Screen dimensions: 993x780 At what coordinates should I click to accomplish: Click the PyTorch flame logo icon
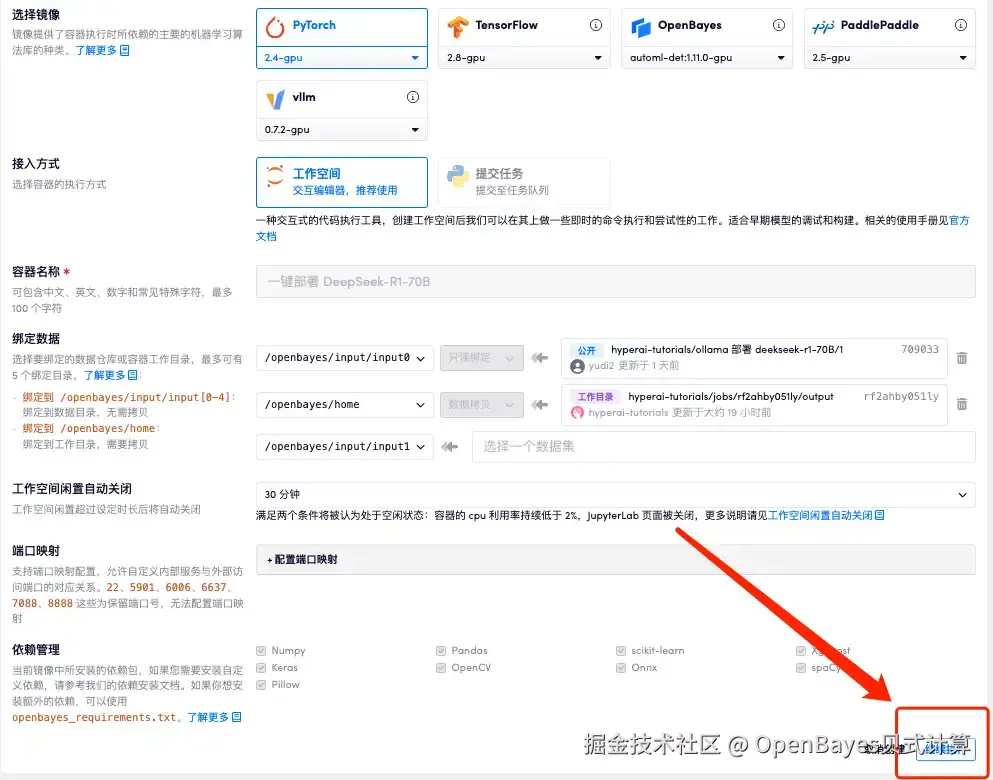275,27
